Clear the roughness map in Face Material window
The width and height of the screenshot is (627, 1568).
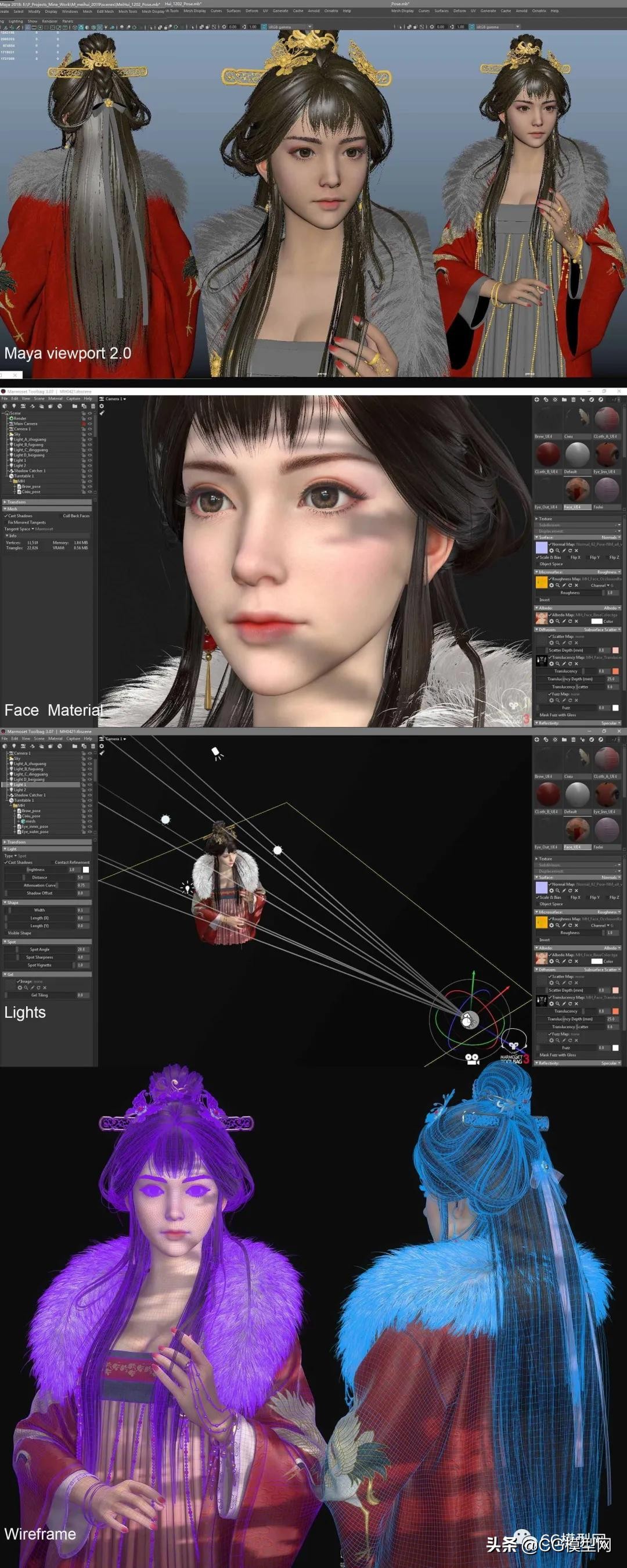tap(576, 586)
